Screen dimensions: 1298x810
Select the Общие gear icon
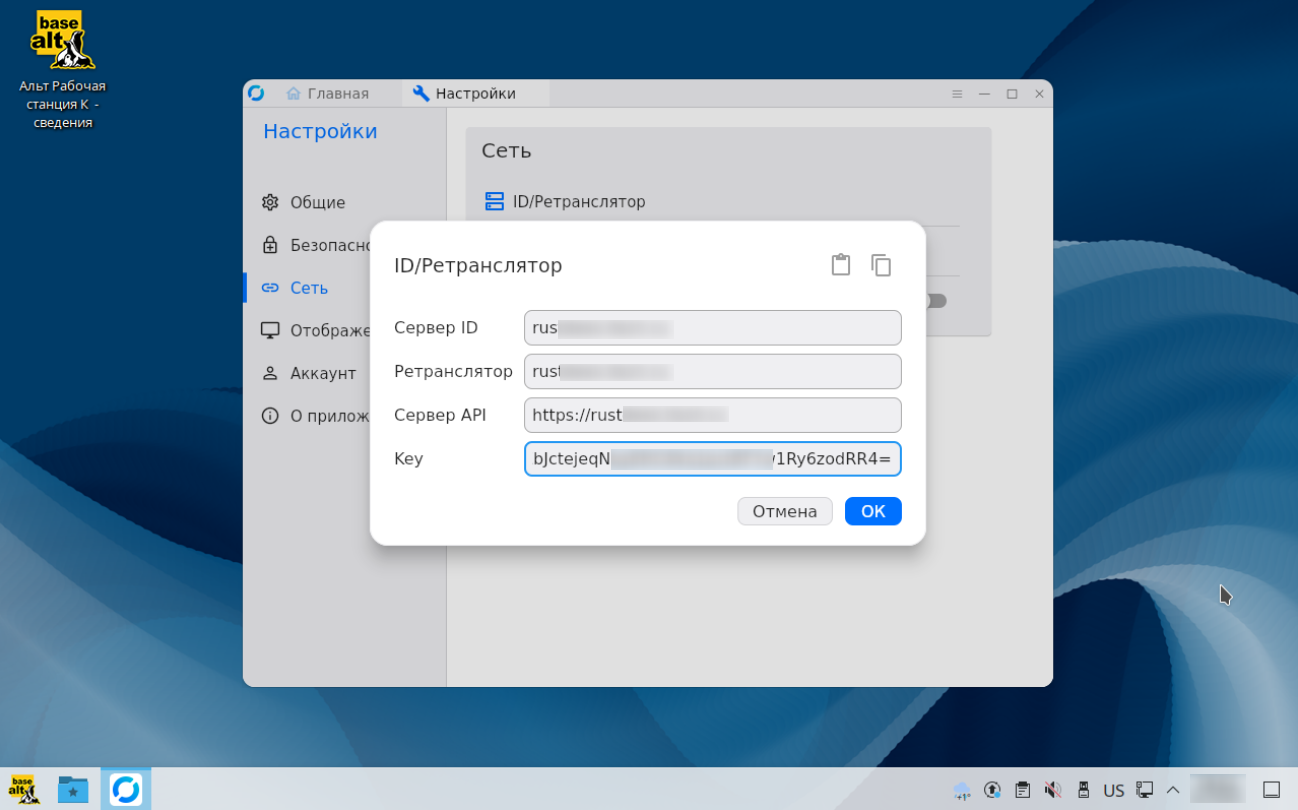point(269,202)
